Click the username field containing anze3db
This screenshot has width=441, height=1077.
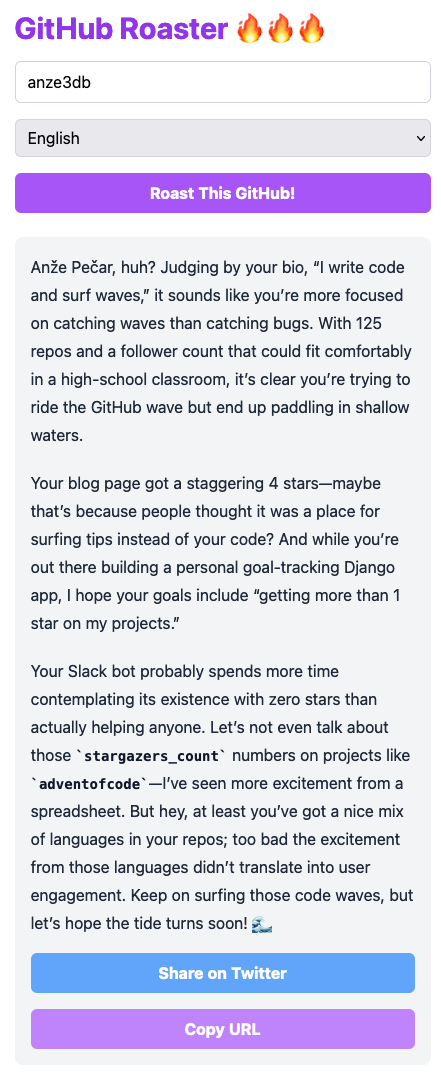(x=223, y=83)
